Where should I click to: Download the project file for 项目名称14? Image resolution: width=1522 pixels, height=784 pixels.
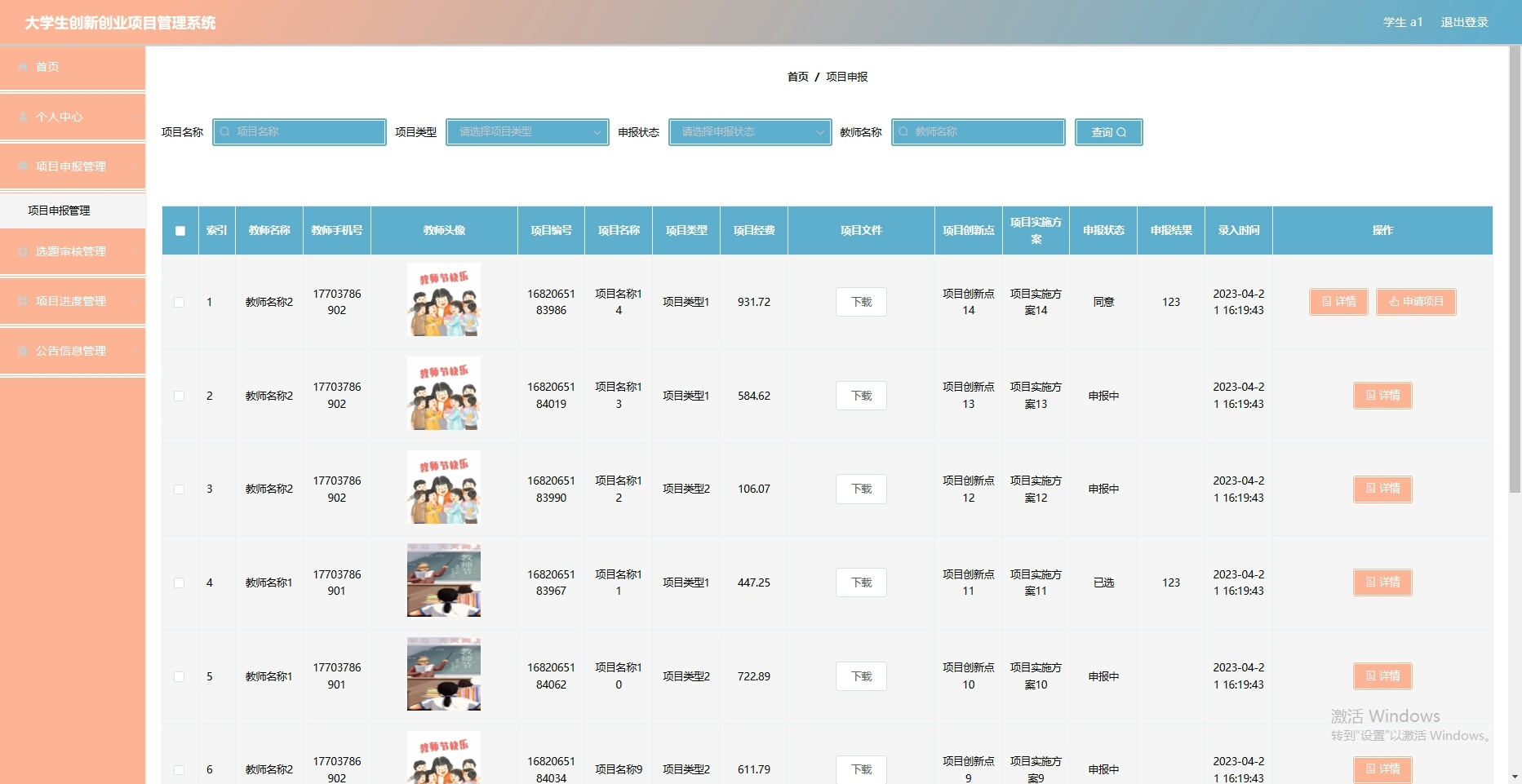[861, 302]
